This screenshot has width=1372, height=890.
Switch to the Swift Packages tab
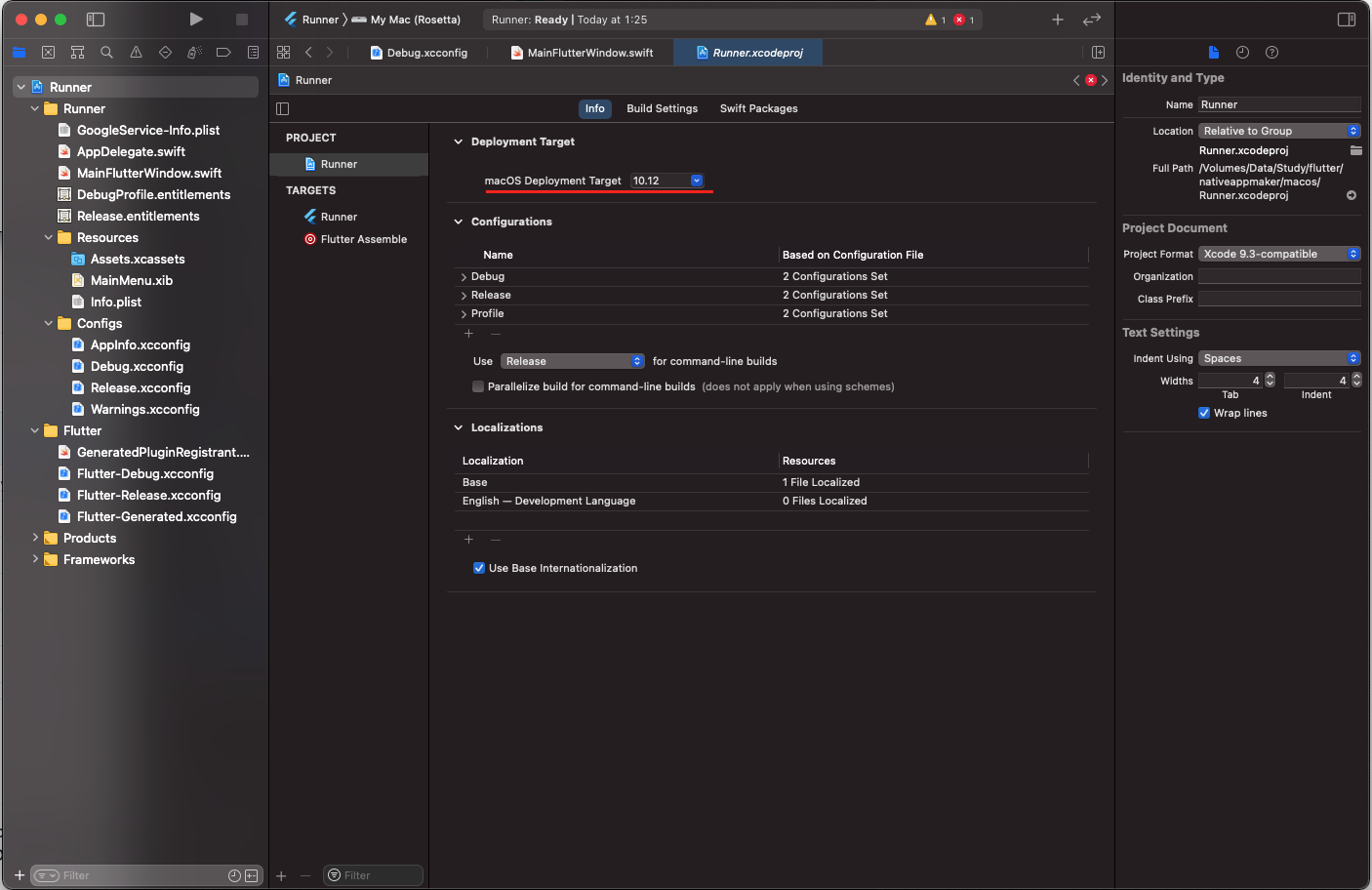758,108
